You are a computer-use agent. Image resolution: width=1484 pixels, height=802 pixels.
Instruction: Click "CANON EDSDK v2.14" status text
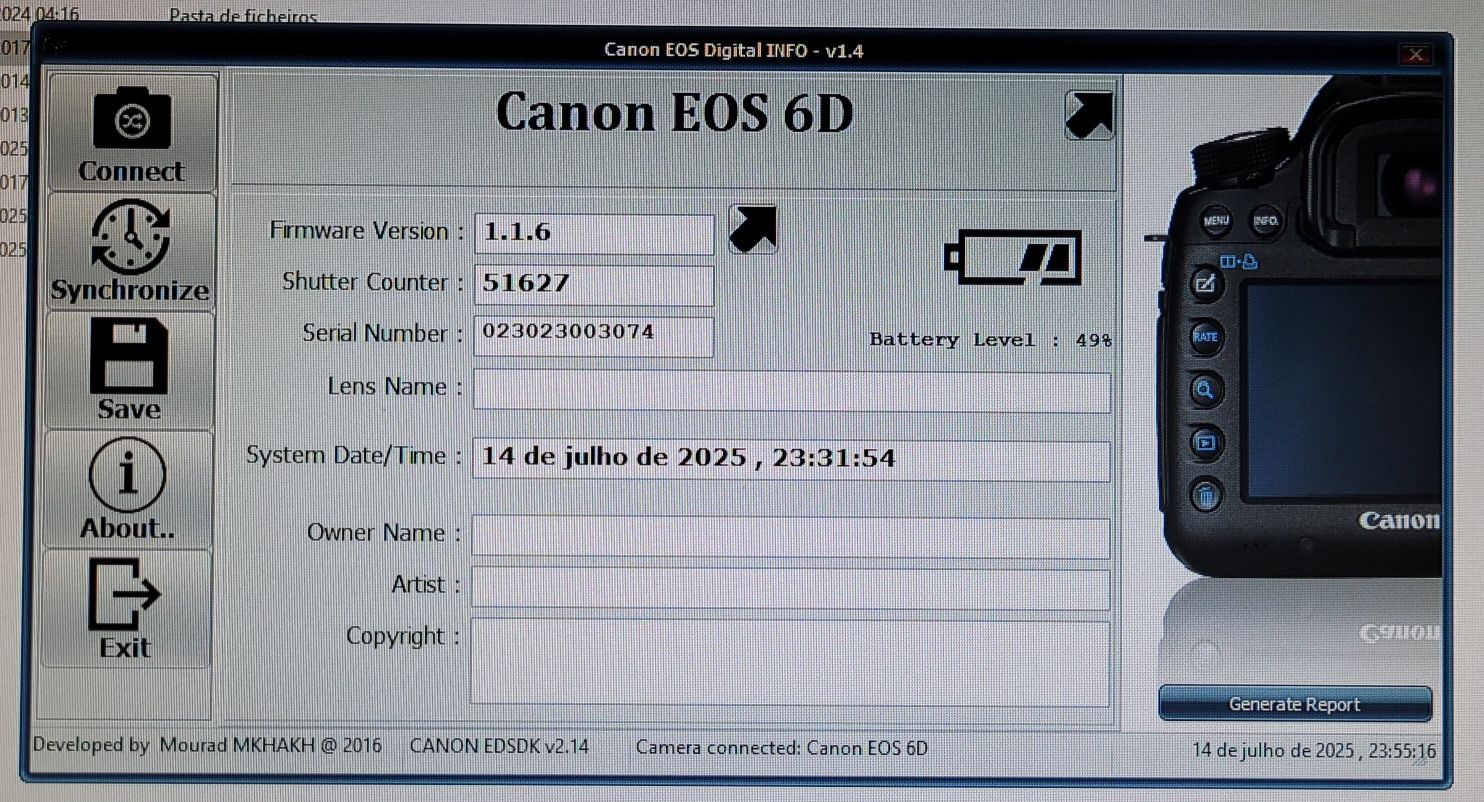tap(500, 746)
